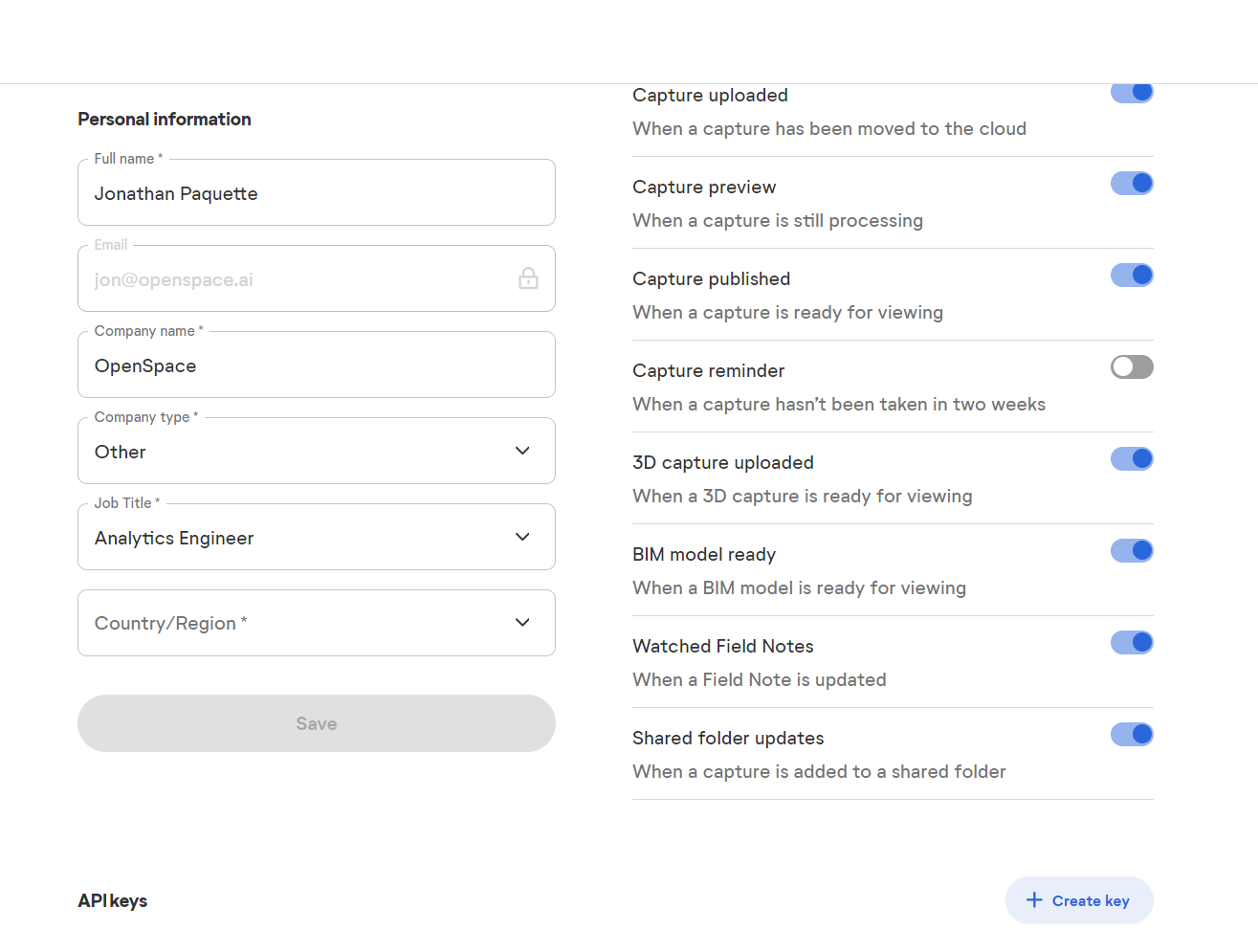
Task: Enable Capture reminder notifications
Action: click(x=1132, y=366)
